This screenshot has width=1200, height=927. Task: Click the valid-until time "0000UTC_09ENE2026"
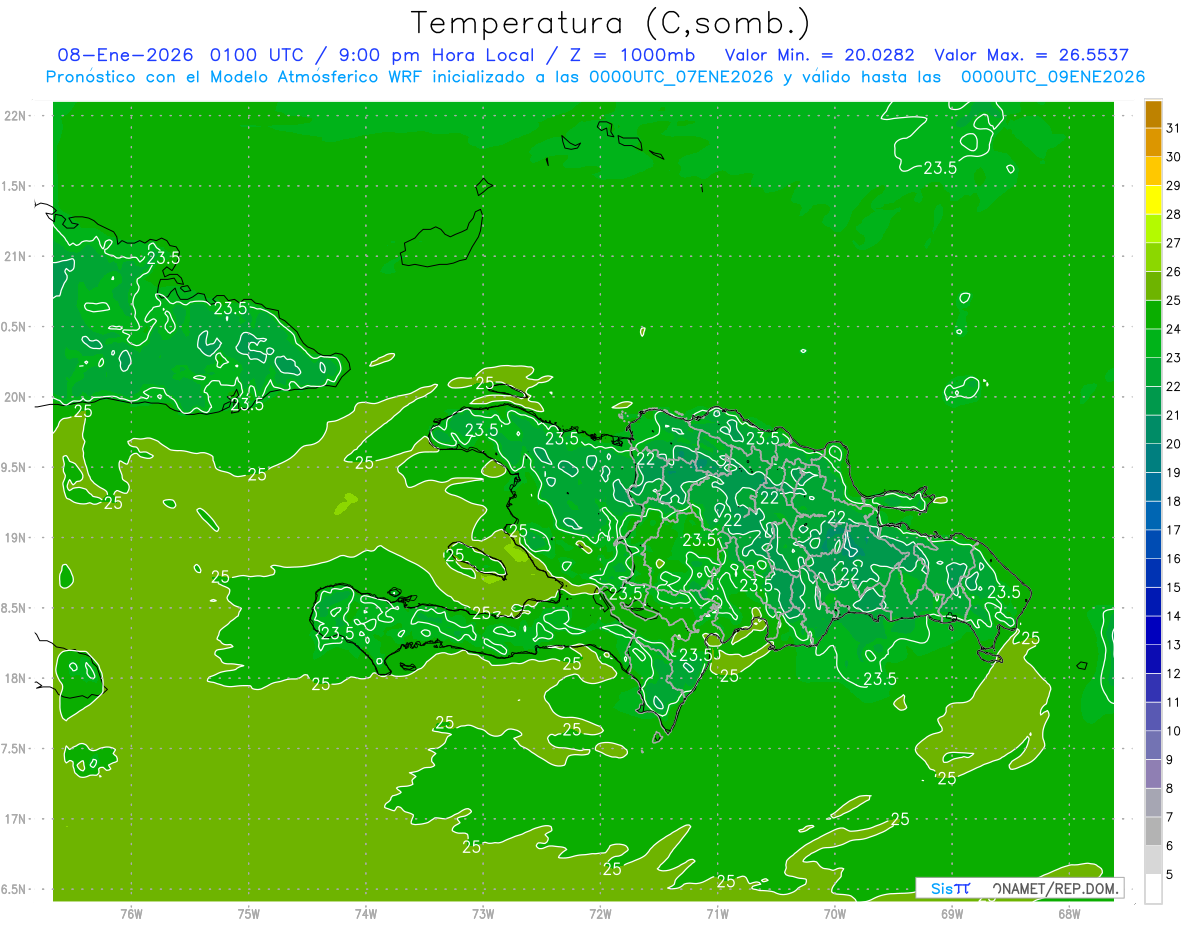[x=1053, y=77]
